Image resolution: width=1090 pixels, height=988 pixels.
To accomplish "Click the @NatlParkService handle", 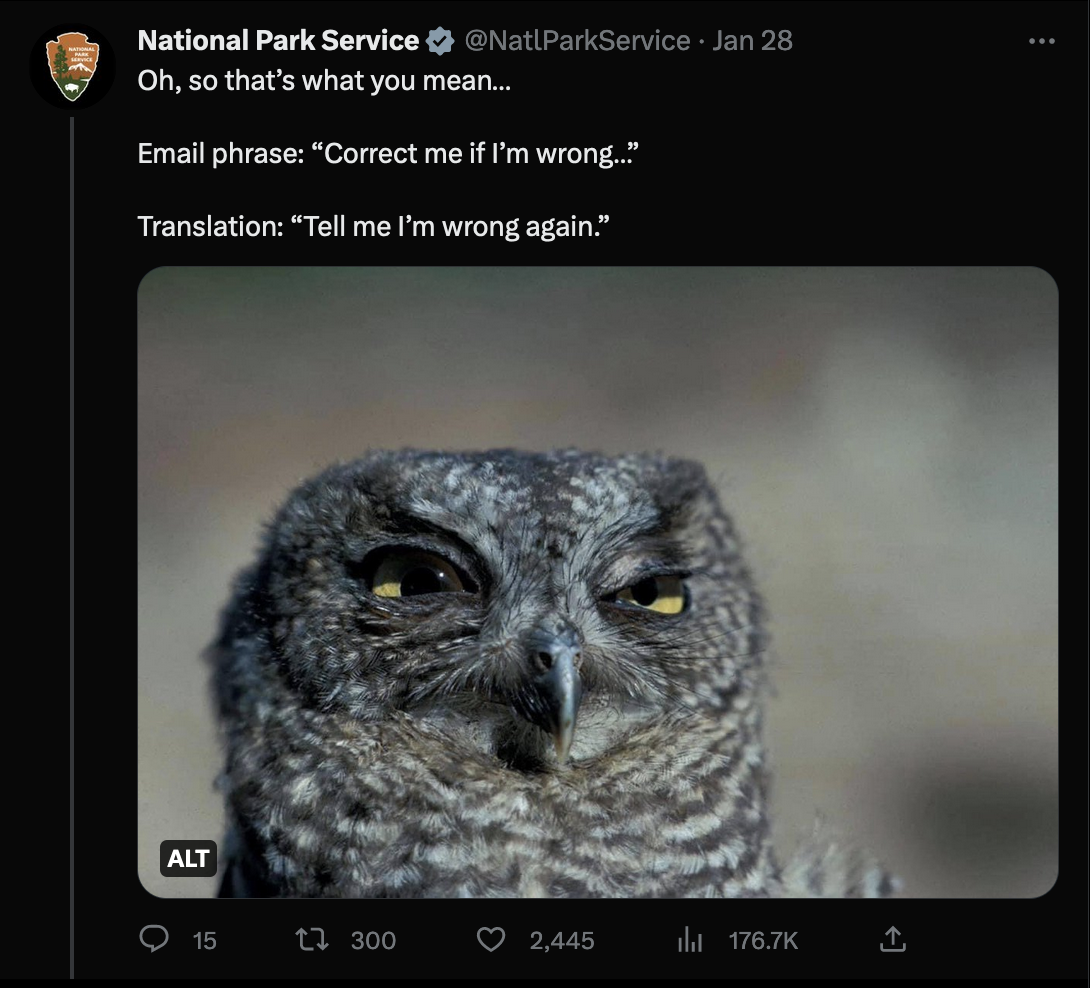I will click(577, 41).
